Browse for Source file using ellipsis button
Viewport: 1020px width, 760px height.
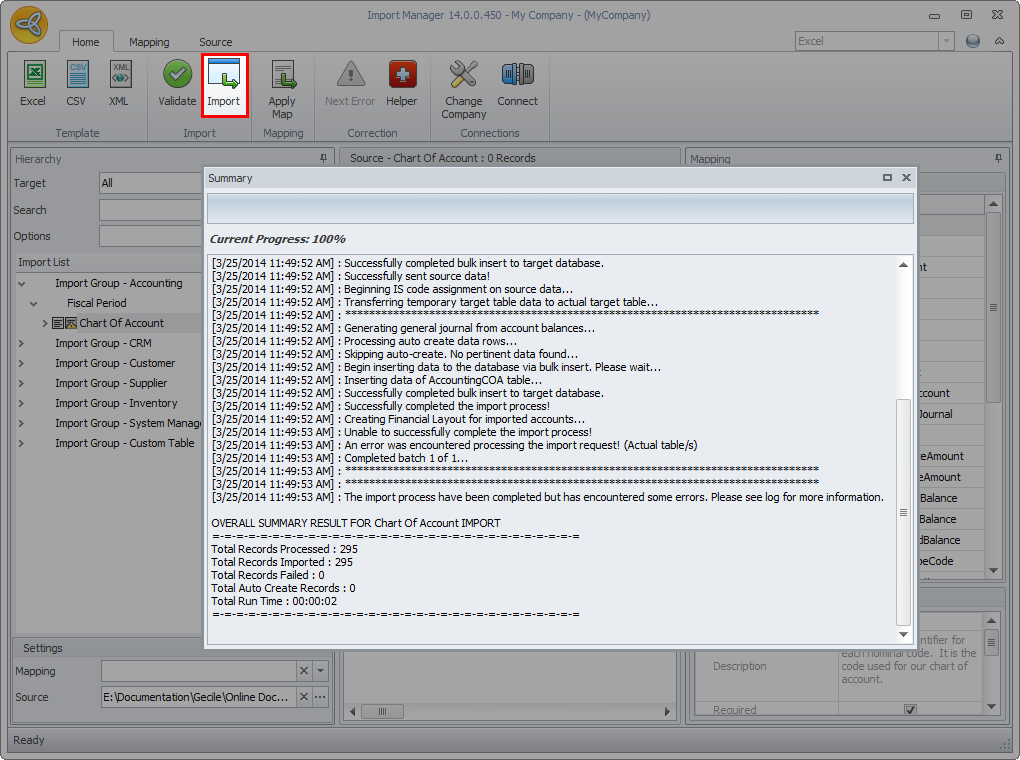[320, 697]
